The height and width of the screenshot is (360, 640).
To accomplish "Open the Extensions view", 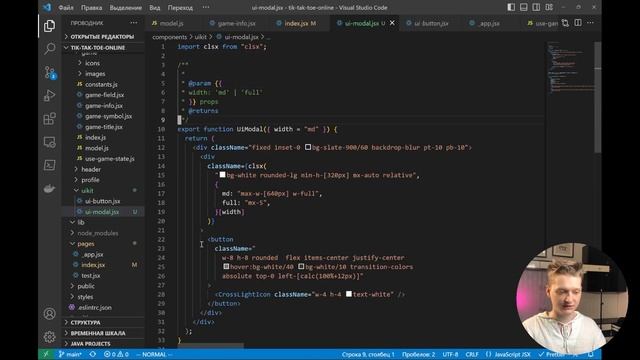I will [x=49, y=119].
